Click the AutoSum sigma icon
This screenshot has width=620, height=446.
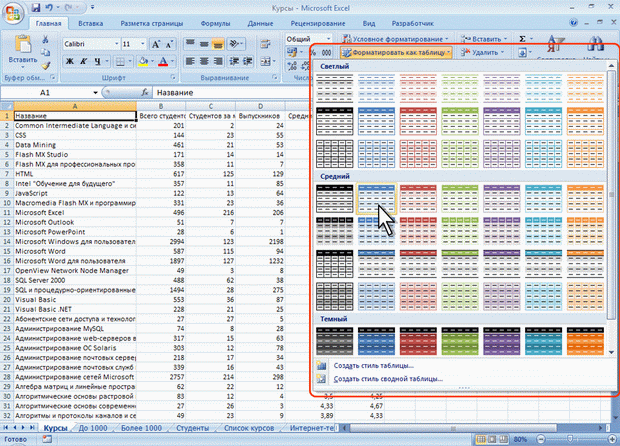(x=522, y=39)
